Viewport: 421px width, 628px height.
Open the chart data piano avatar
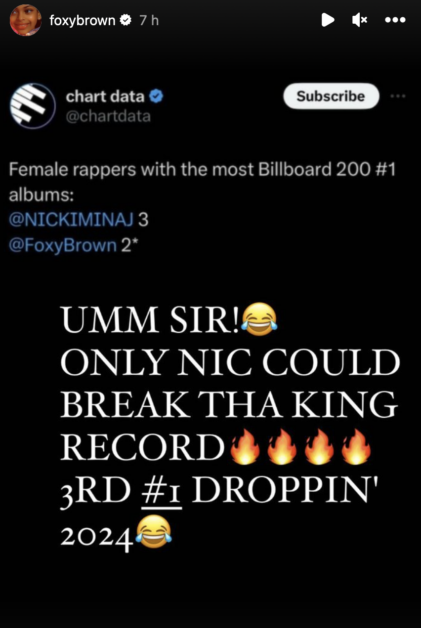pos(32,106)
